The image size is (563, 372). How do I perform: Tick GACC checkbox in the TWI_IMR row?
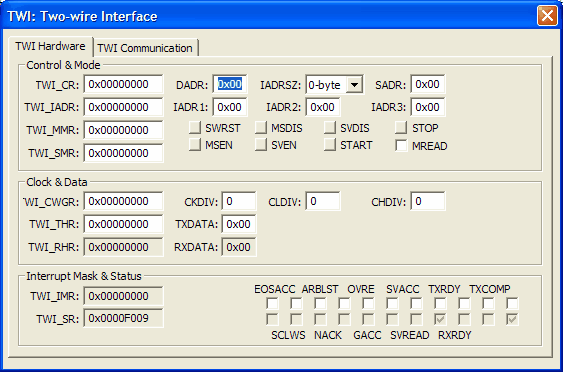pos(392,303)
